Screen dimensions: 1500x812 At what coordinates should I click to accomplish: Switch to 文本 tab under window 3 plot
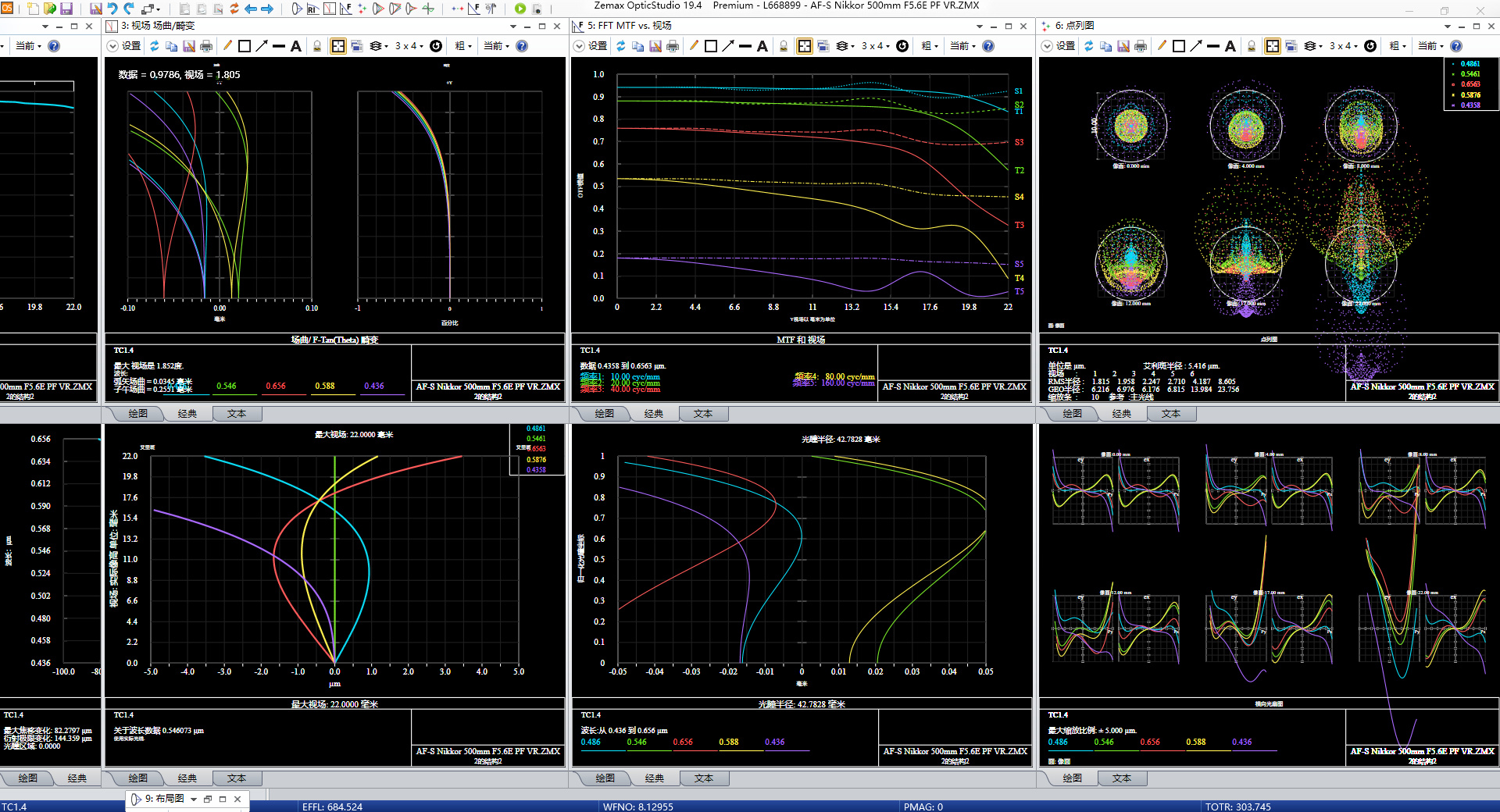point(237,414)
